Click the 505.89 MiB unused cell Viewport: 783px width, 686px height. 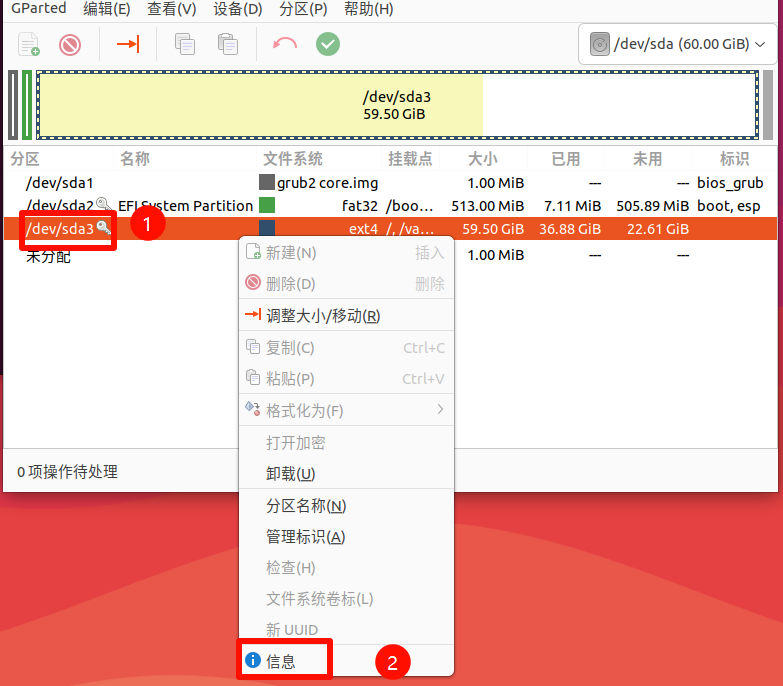(x=652, y=206)
